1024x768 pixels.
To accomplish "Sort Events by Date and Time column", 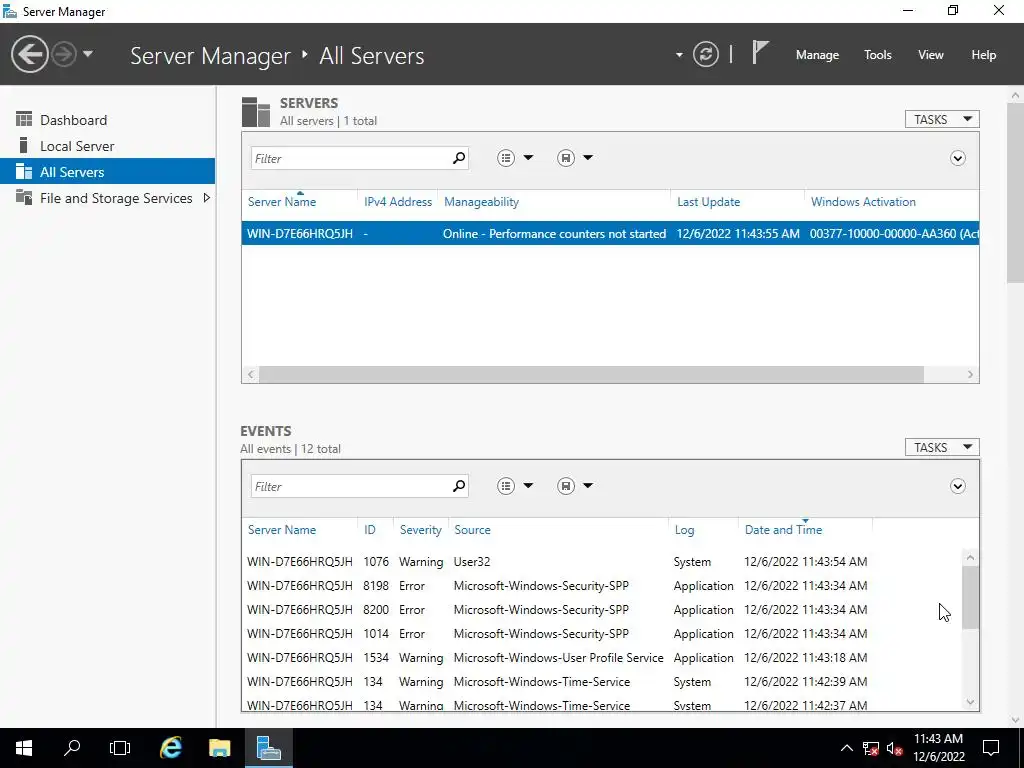I will (783, 530).
